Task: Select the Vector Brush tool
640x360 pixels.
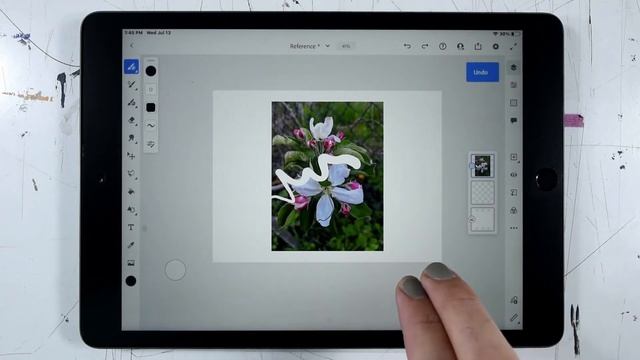Action: 131,102
